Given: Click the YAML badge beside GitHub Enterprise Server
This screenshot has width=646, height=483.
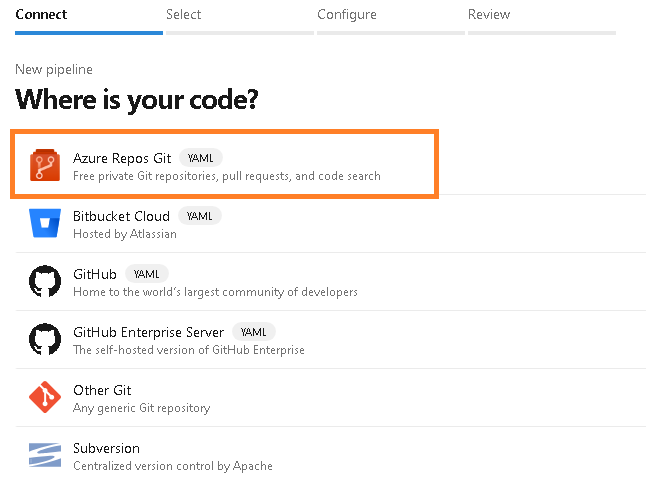Looking at the screenshot, I should coord(253,332).
